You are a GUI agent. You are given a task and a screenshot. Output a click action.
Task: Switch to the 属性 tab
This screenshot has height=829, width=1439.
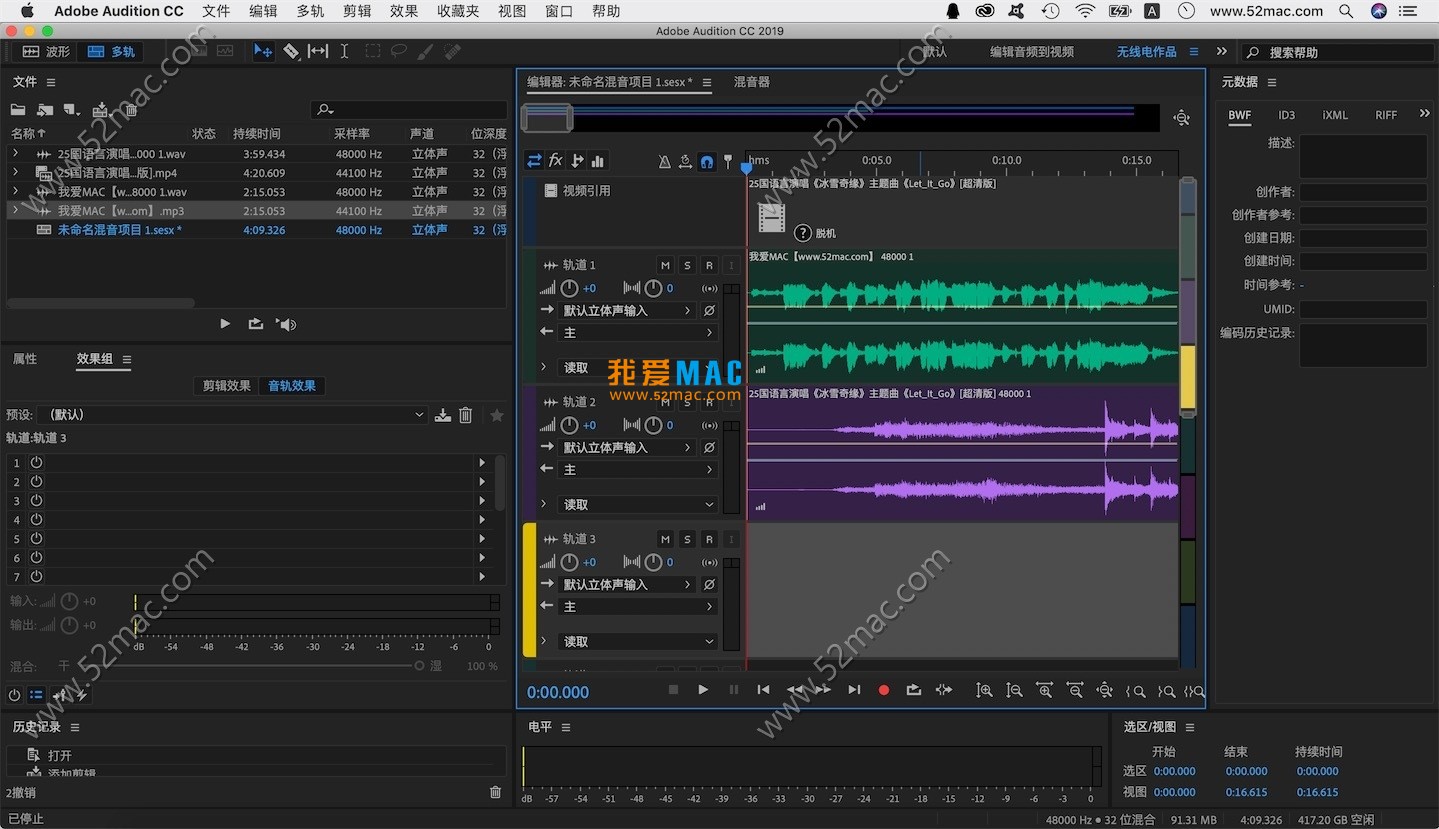(25, 359)
